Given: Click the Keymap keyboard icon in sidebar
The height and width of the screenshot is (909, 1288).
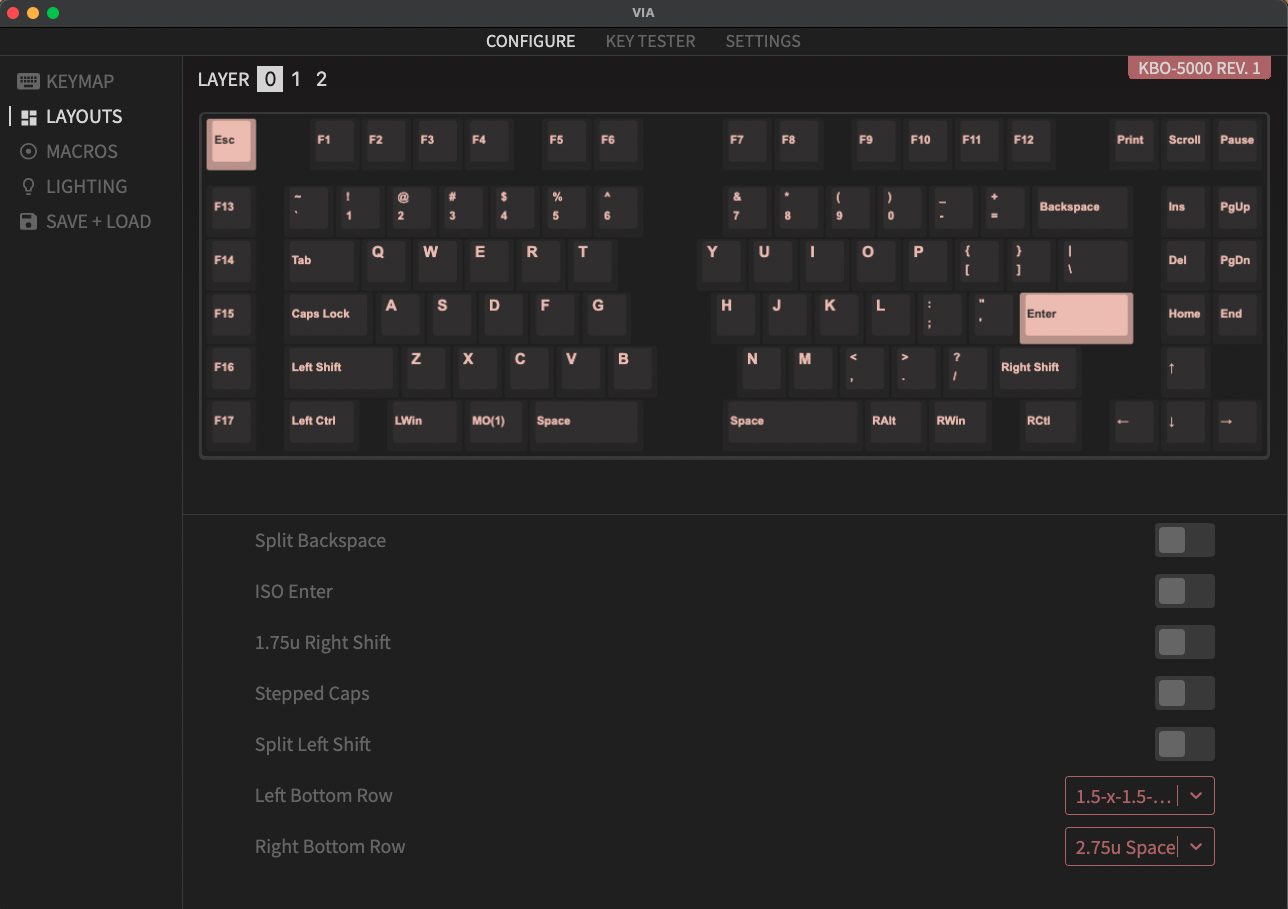Looking at the screenshot, I should point(29,81).
